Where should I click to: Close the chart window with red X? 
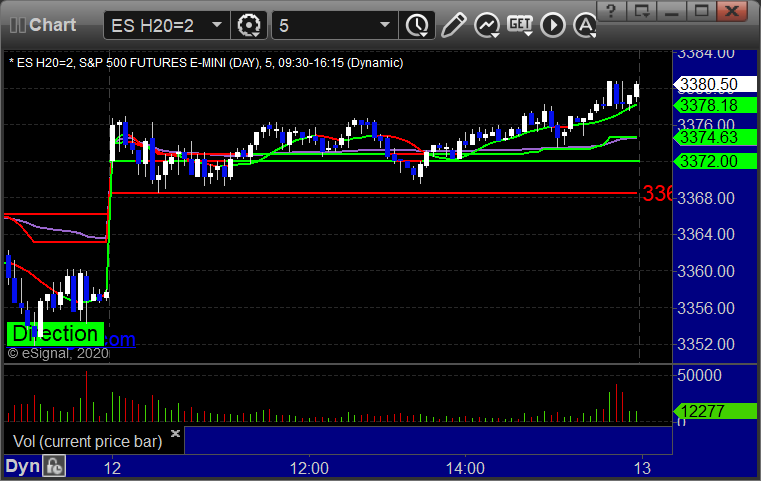[x=732, y=11]
